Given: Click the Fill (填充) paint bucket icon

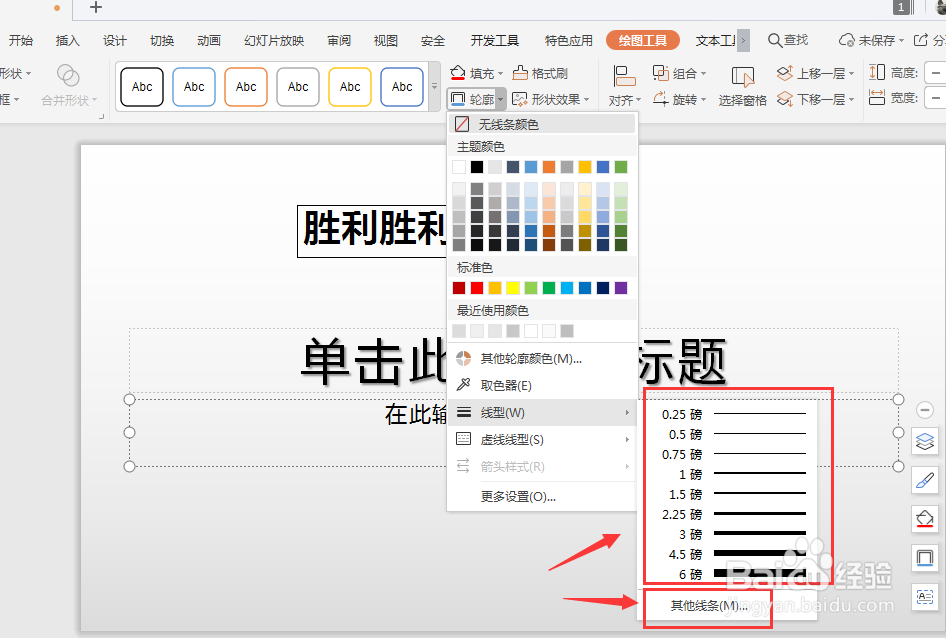Looking at the screenshot, I should 458,73.
